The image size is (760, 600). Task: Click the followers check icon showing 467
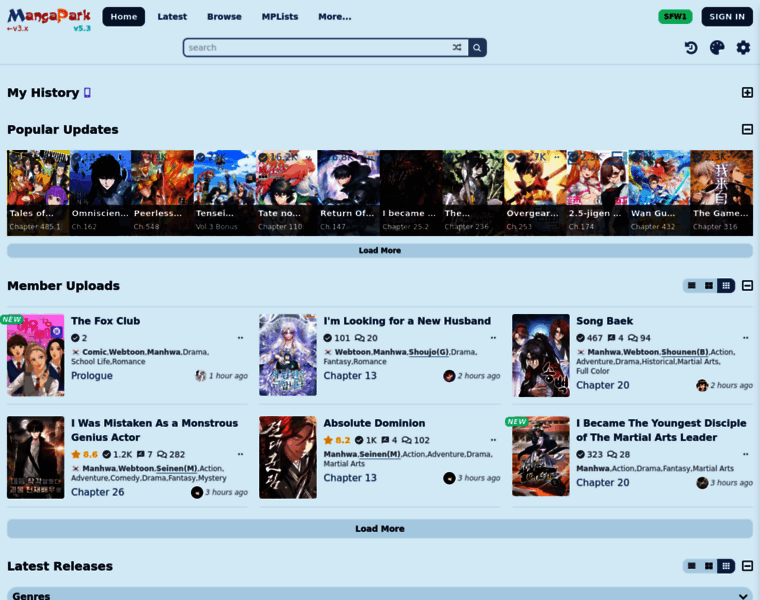[x=580, y=338]
